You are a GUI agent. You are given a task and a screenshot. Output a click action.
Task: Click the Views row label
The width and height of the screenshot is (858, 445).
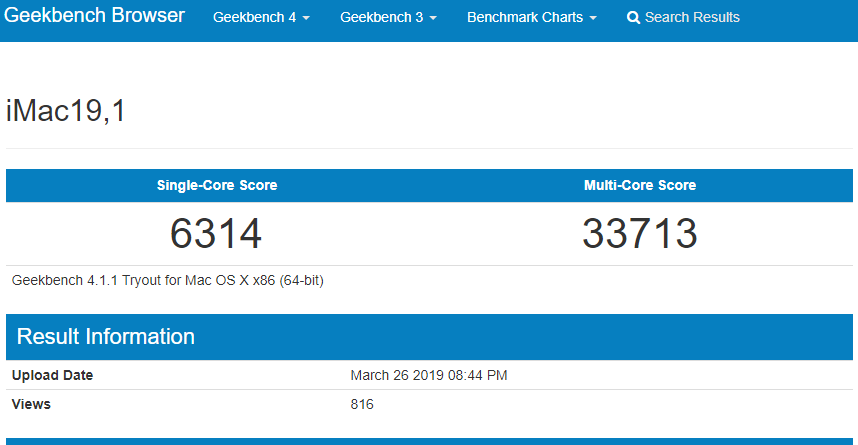(x=31, y=404)
